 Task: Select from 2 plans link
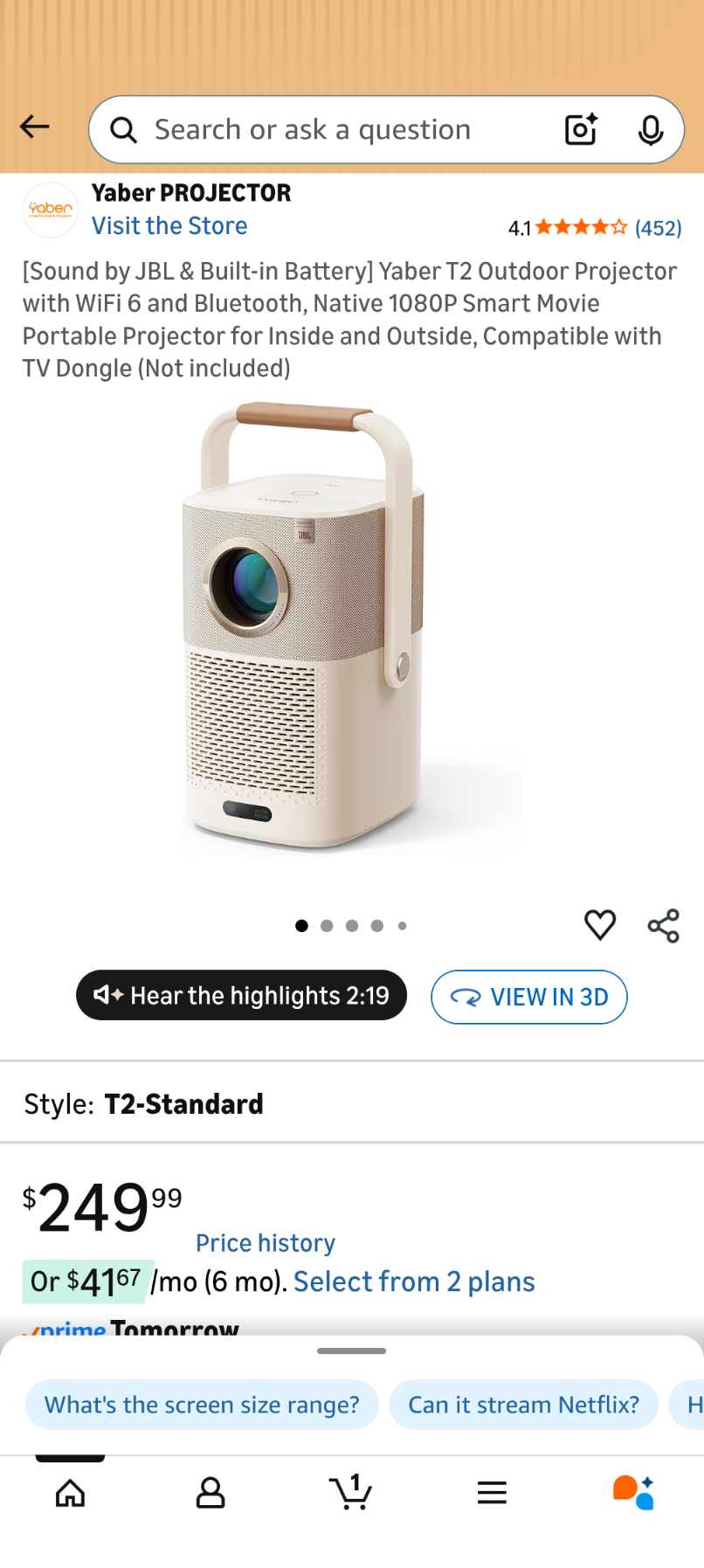coord(414,1281)
